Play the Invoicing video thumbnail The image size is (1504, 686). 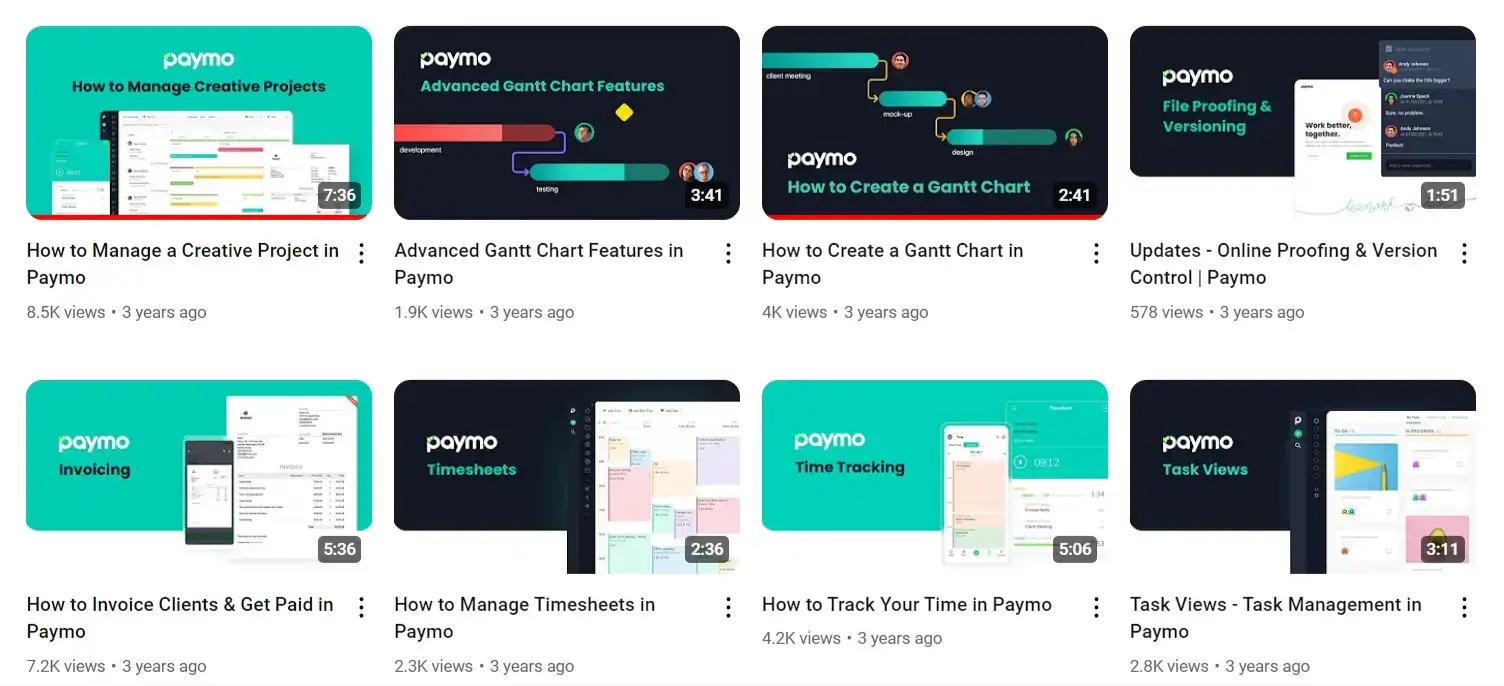tap(199, 476)
